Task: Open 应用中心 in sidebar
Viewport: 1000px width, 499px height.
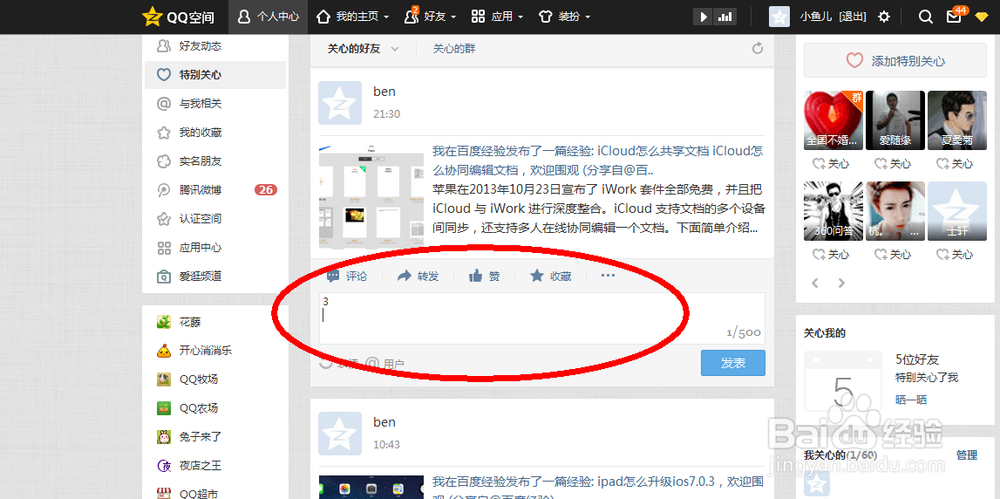Action: [214, 248]
